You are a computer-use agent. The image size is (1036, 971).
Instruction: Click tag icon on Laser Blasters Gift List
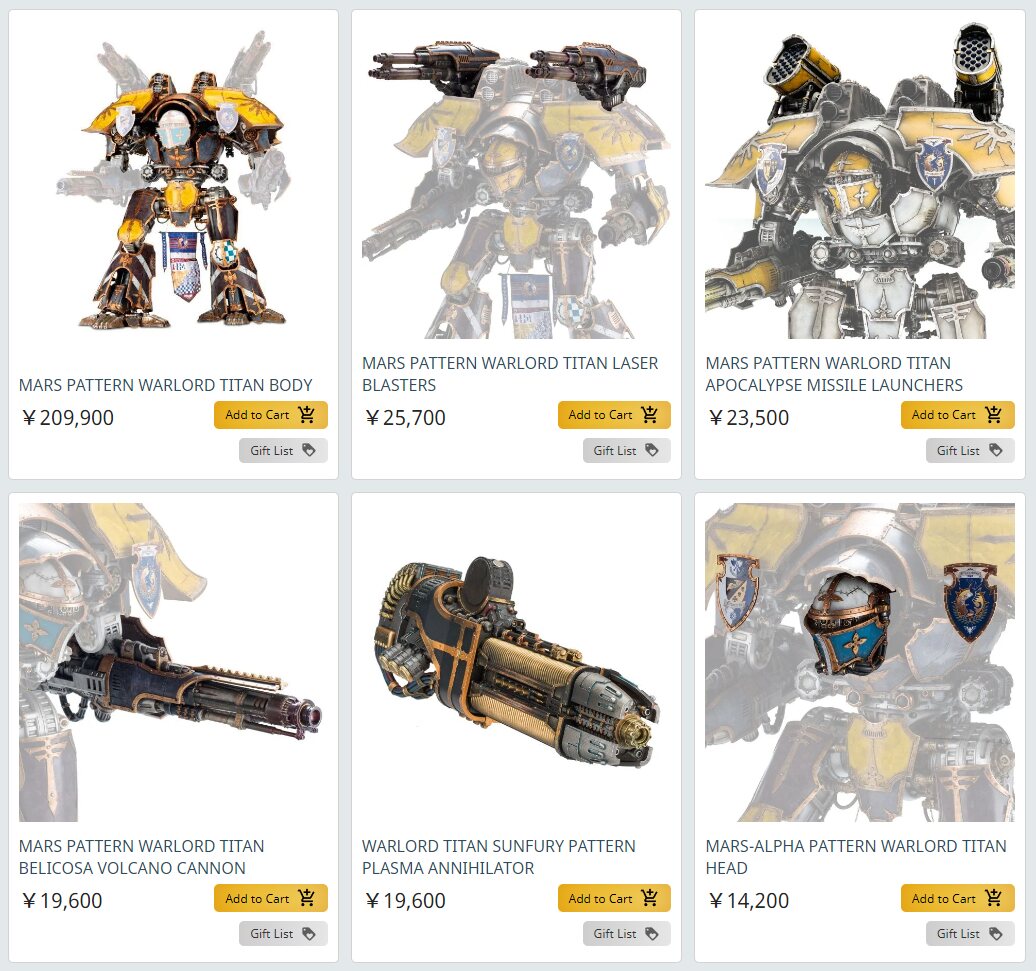[x=651, y=450]
